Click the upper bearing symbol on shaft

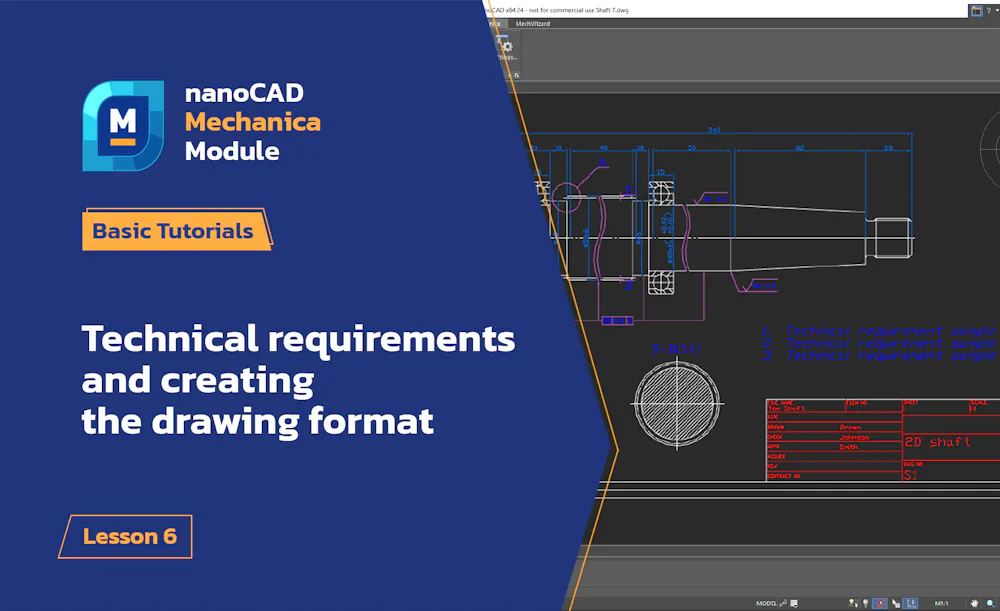pos(661,193)
